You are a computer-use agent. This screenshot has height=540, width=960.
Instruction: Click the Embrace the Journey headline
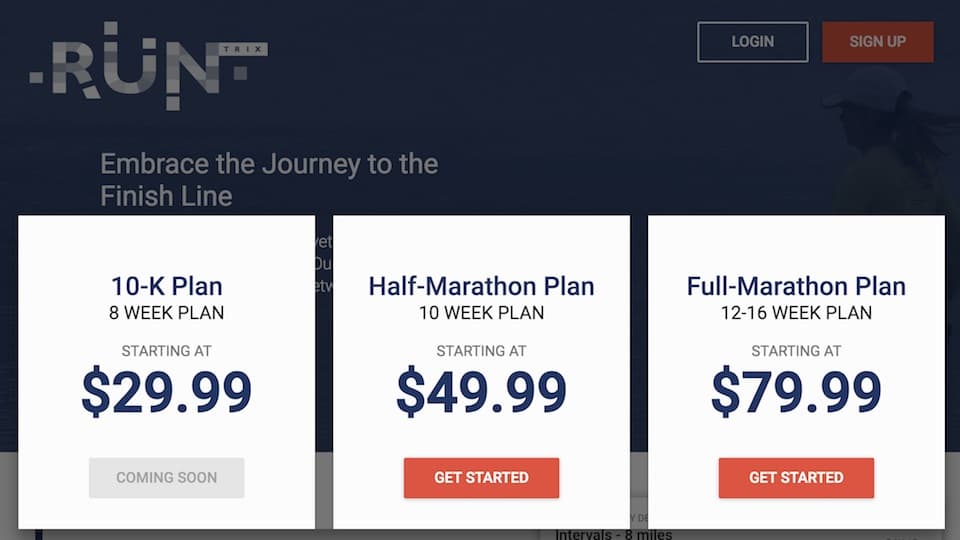(269, 180)
